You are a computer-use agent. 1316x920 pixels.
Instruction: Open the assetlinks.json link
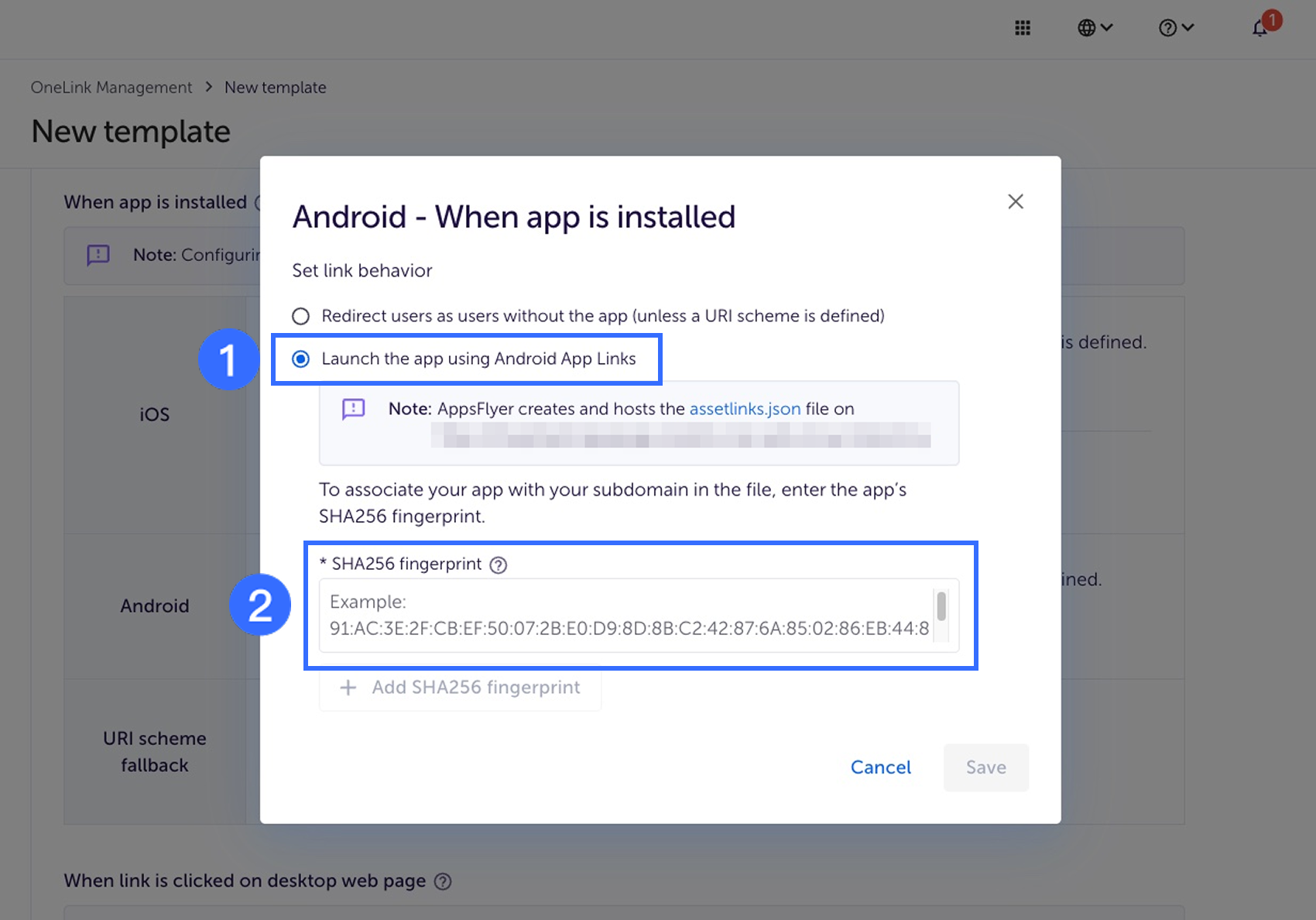745,409
